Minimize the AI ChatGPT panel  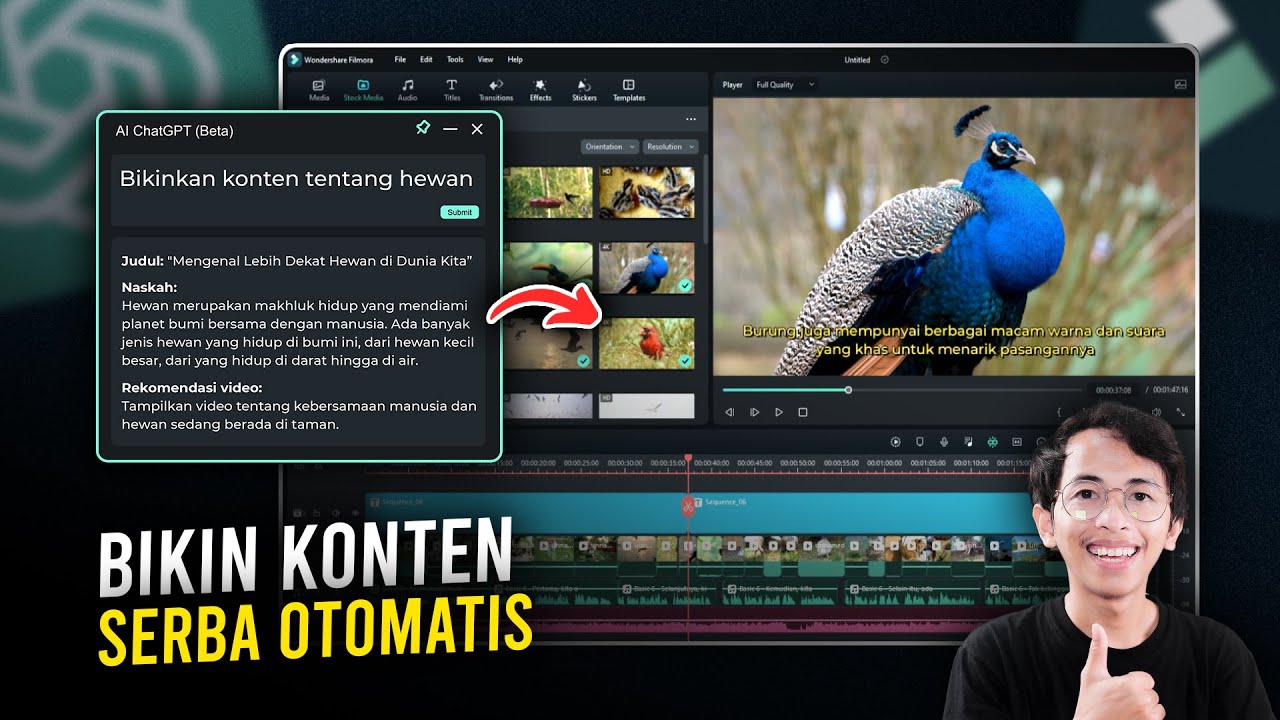[450, 129]
